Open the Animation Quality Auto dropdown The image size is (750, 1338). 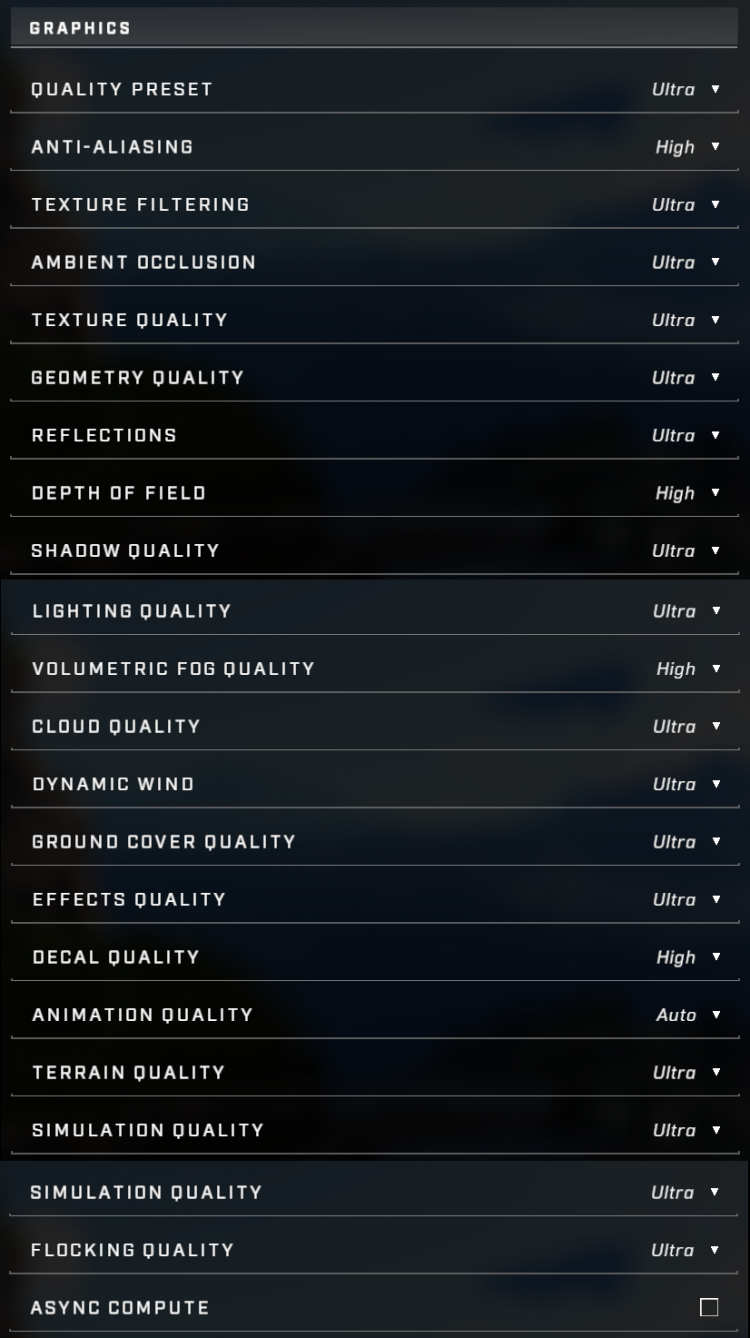715,1015
